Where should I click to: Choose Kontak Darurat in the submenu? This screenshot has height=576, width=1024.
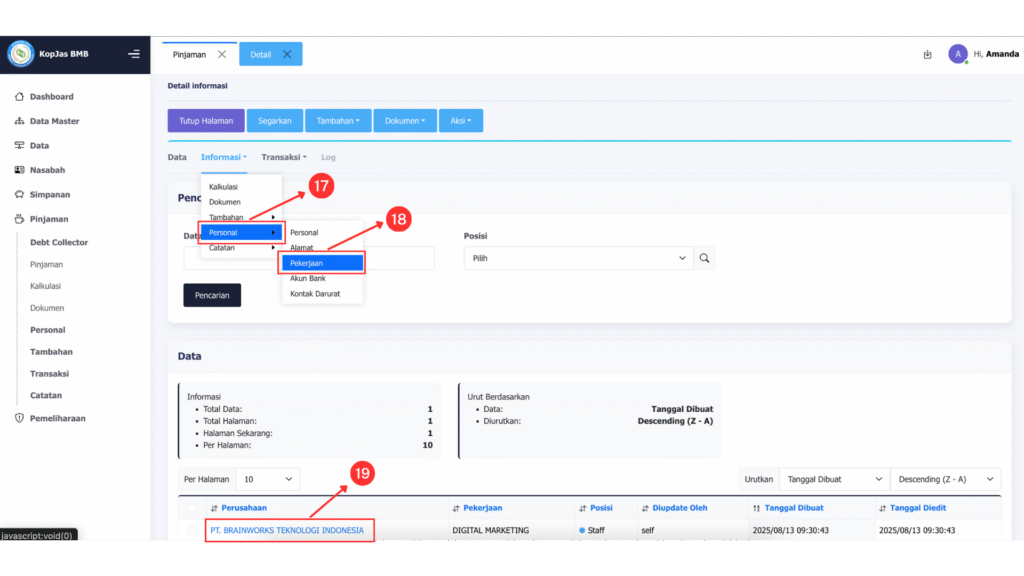tap(315, 293)
